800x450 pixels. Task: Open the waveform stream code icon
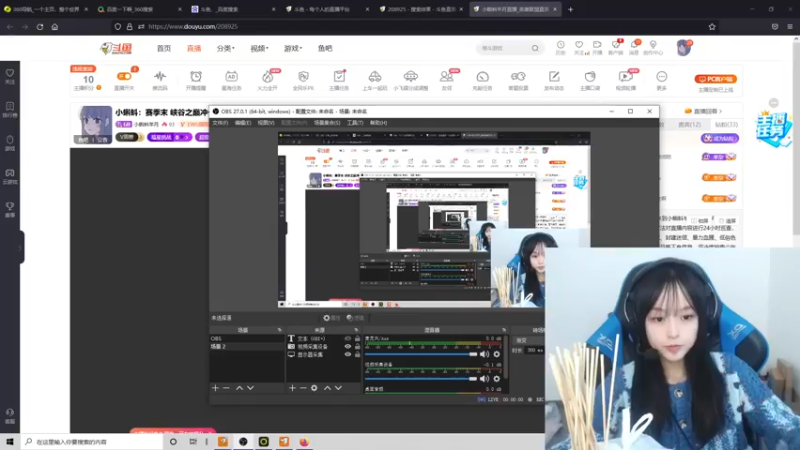pos(160,77)
